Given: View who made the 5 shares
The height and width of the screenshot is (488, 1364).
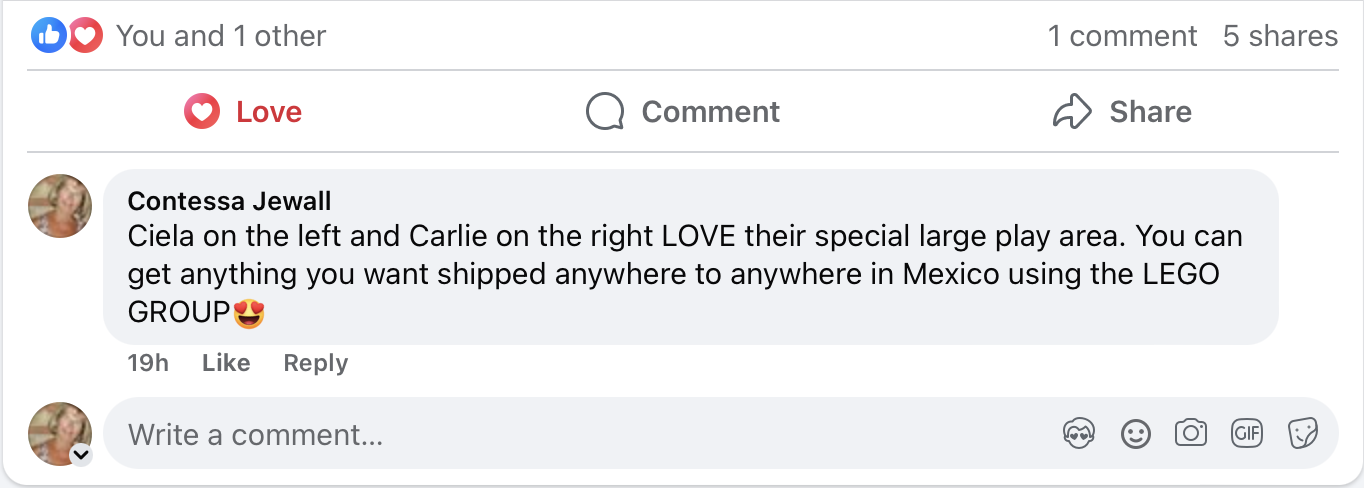Looking at the screenshot, I should [x=1280, y=37].
